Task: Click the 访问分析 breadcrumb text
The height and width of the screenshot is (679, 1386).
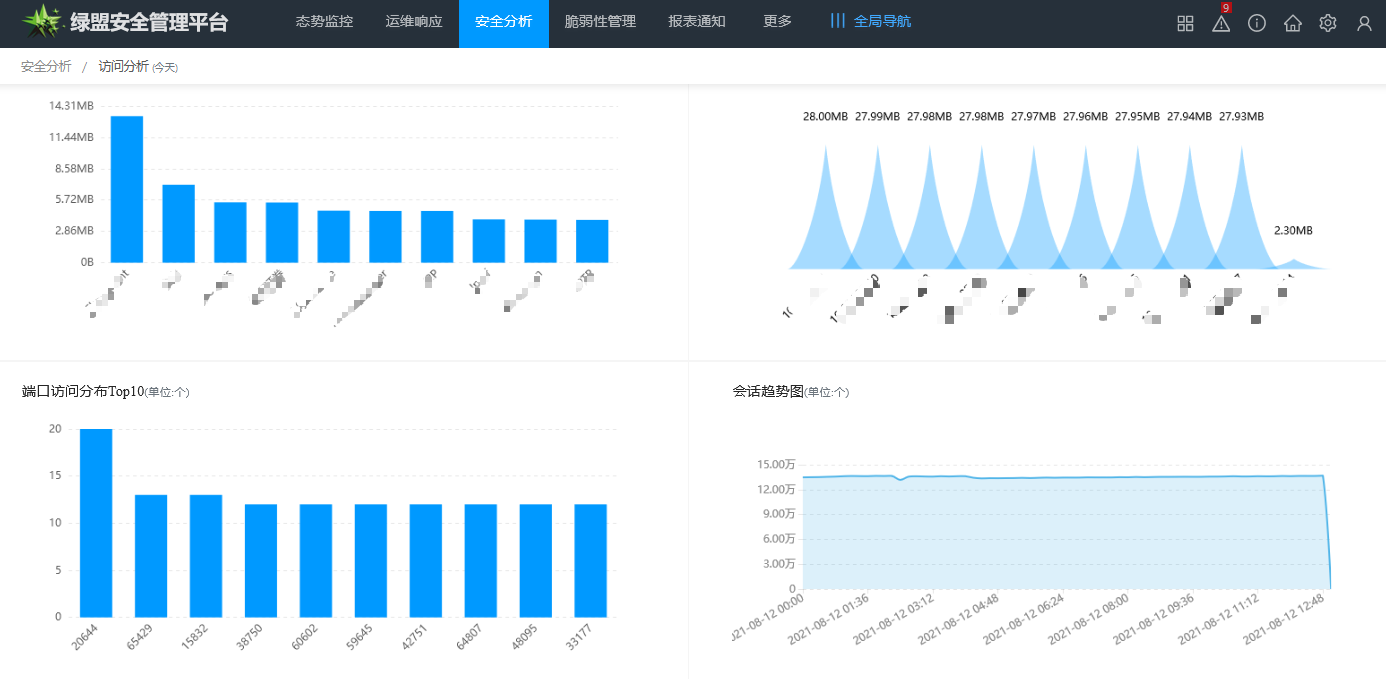Action: pos(123,66)
